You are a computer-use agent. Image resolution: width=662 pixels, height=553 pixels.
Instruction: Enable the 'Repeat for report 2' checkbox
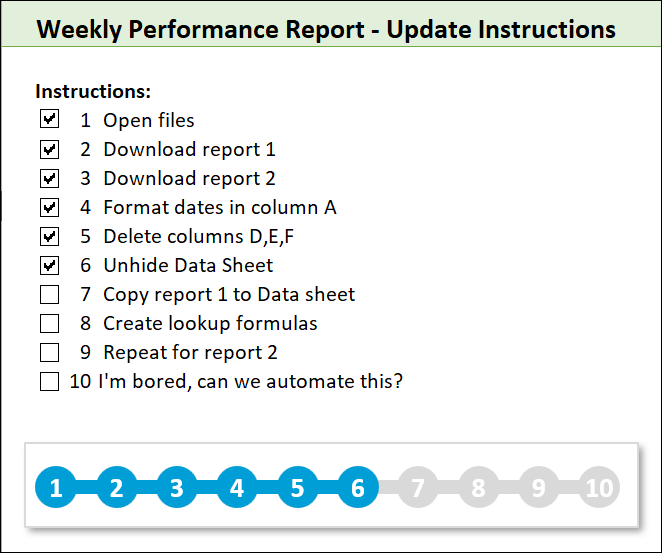[49, 352]
